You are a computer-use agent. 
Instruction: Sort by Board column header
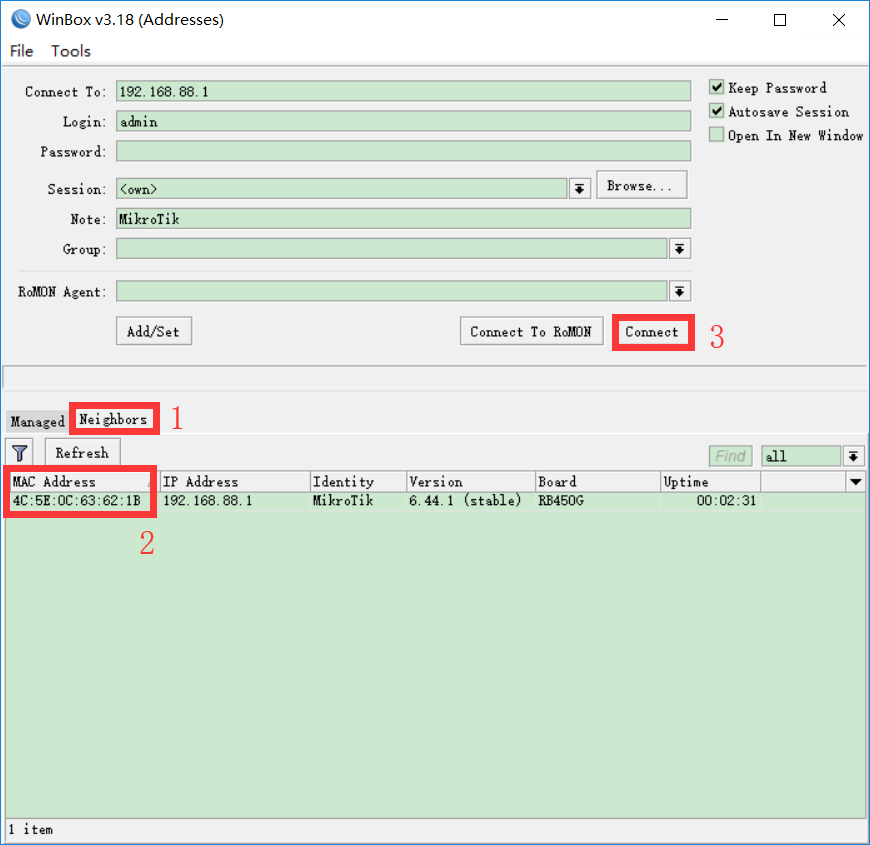598,482
